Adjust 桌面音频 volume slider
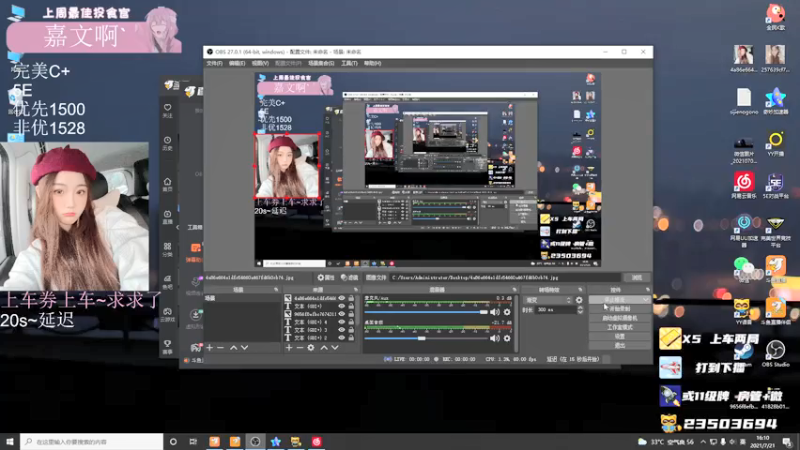800x450 pixels. pos(427,338)
